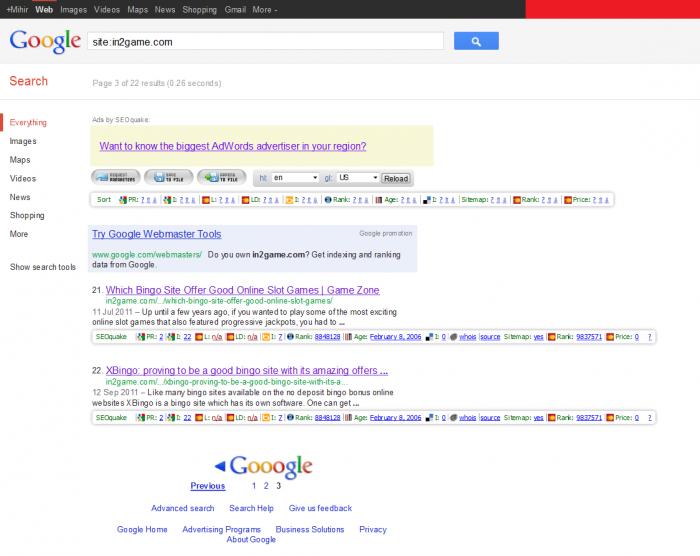Select Videos in the top navigation bar
This screenshot has height=556, width=700.
[107, 9]
